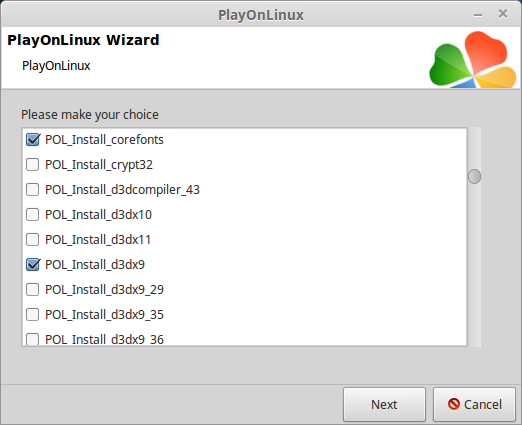Check the POL_Install_d3dx9_36 box
The width and height of the screenshot is (522, 425).
pos(33,339)
